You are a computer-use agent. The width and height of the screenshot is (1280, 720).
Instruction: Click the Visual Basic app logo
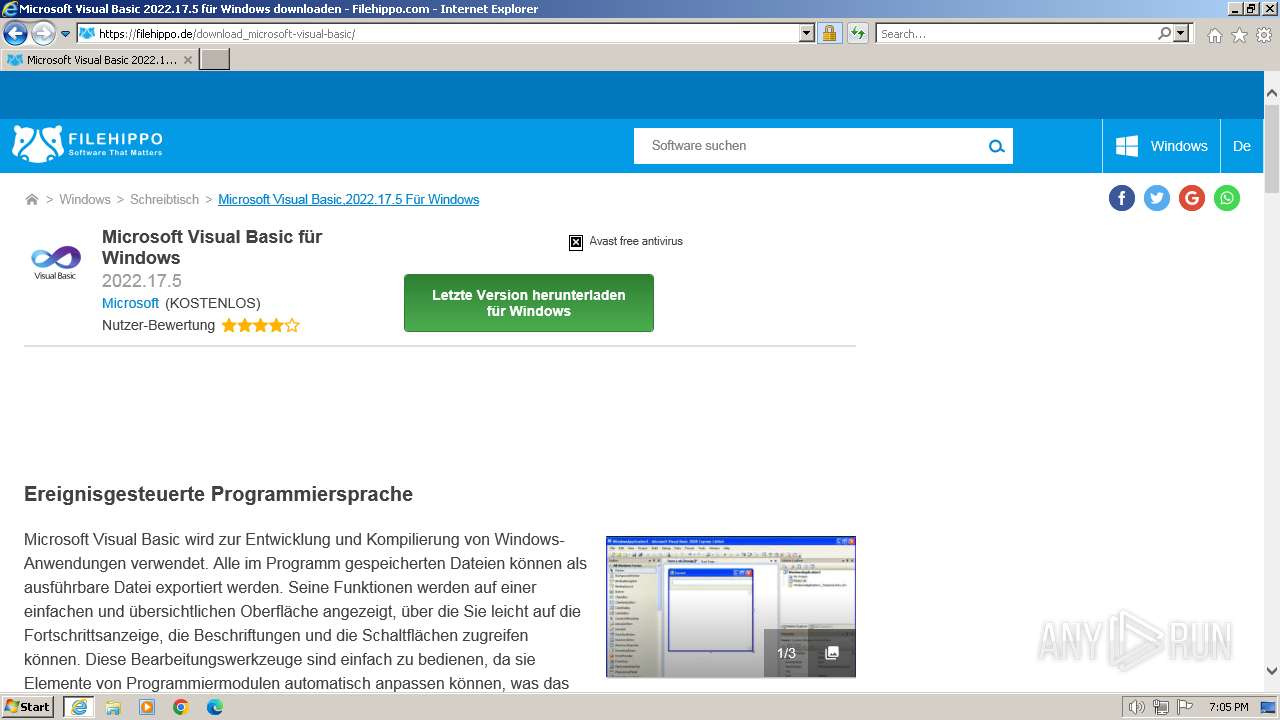point(55,262)
